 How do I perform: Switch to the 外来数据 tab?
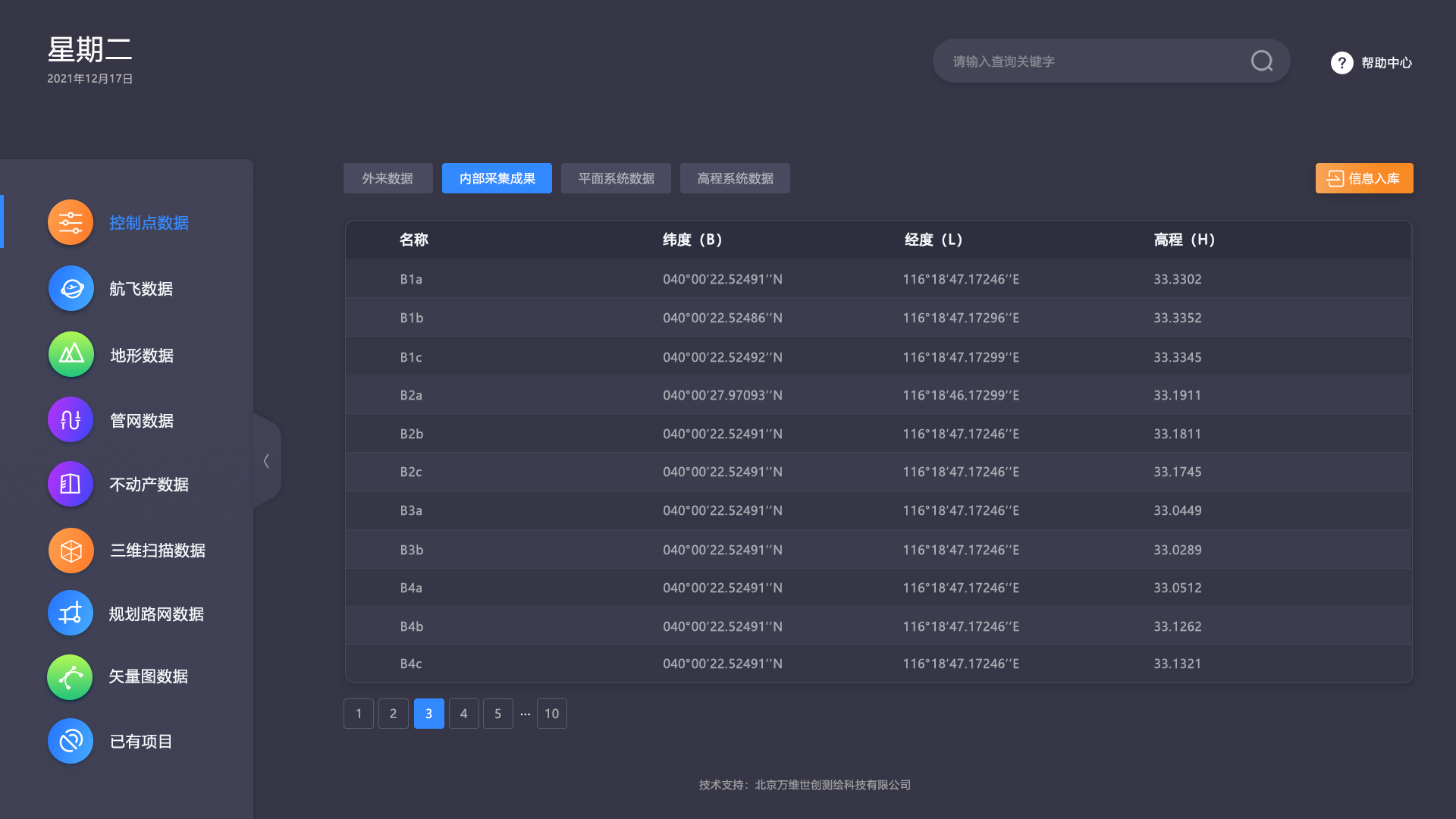[x=388, y=178]
